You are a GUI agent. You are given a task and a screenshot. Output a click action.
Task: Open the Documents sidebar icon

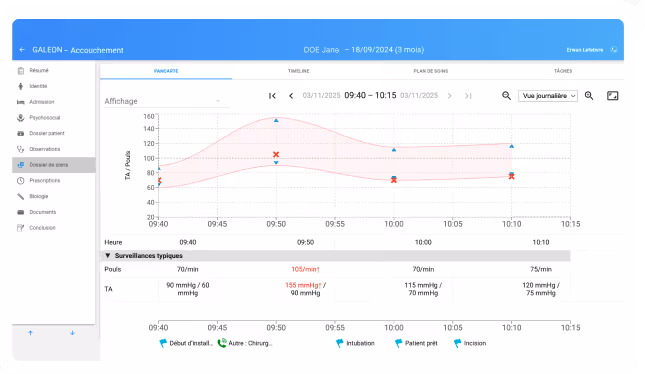(x=21, y=212)
